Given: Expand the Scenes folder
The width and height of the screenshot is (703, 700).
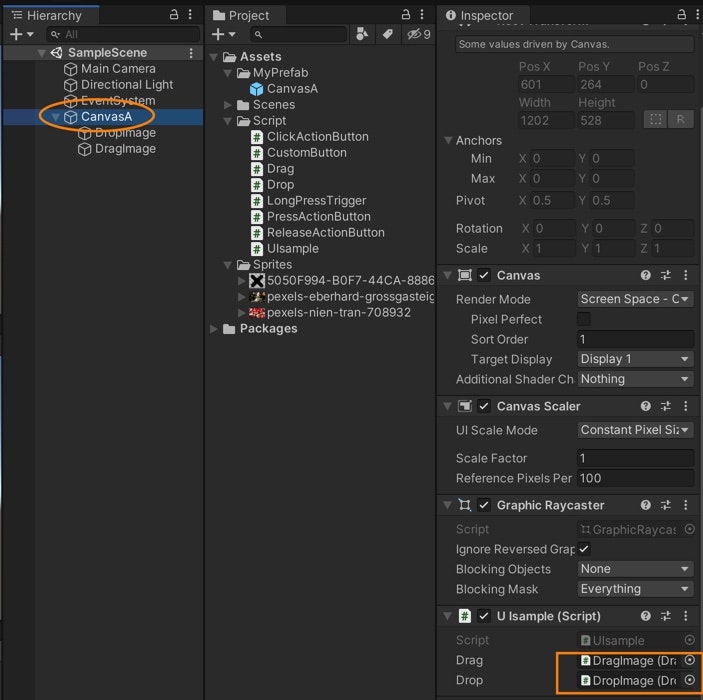Looking at the screenshot, I should (x=228, y=105).
